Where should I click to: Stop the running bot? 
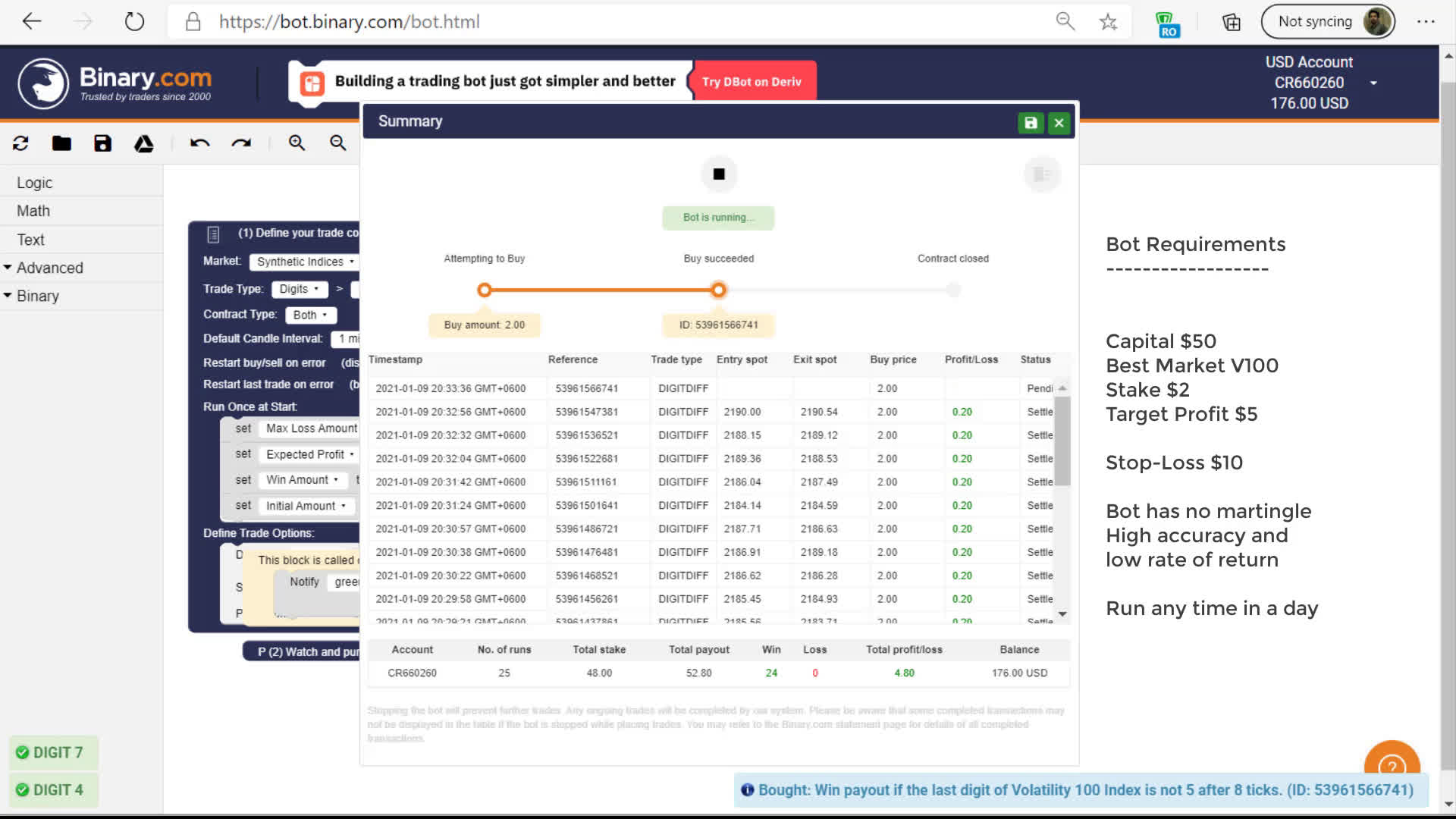point(719,174)
